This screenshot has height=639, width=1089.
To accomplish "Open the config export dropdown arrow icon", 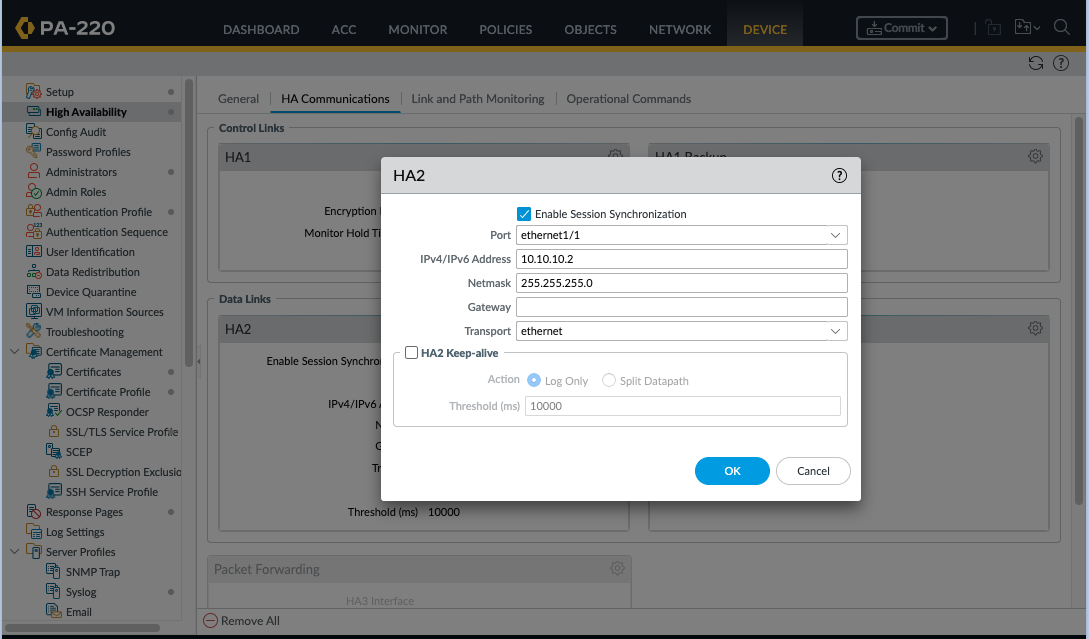I will click(1037, 28).
